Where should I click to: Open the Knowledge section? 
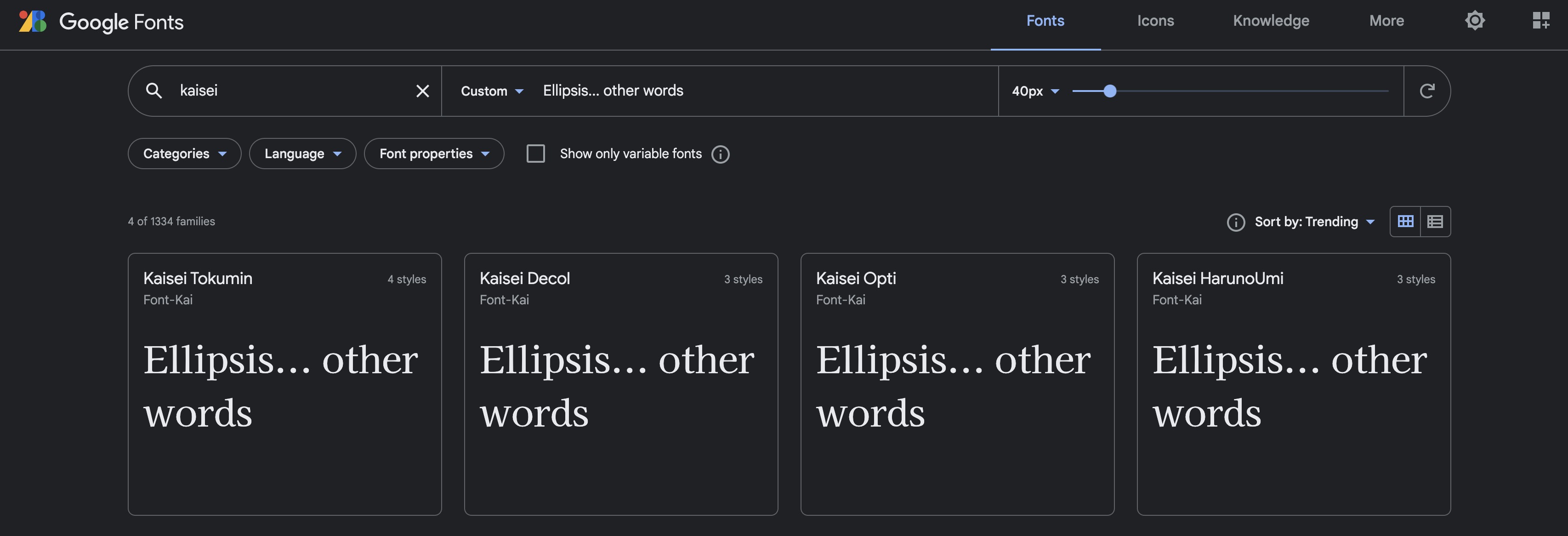pyautogui.click(x=1270, y=20)
